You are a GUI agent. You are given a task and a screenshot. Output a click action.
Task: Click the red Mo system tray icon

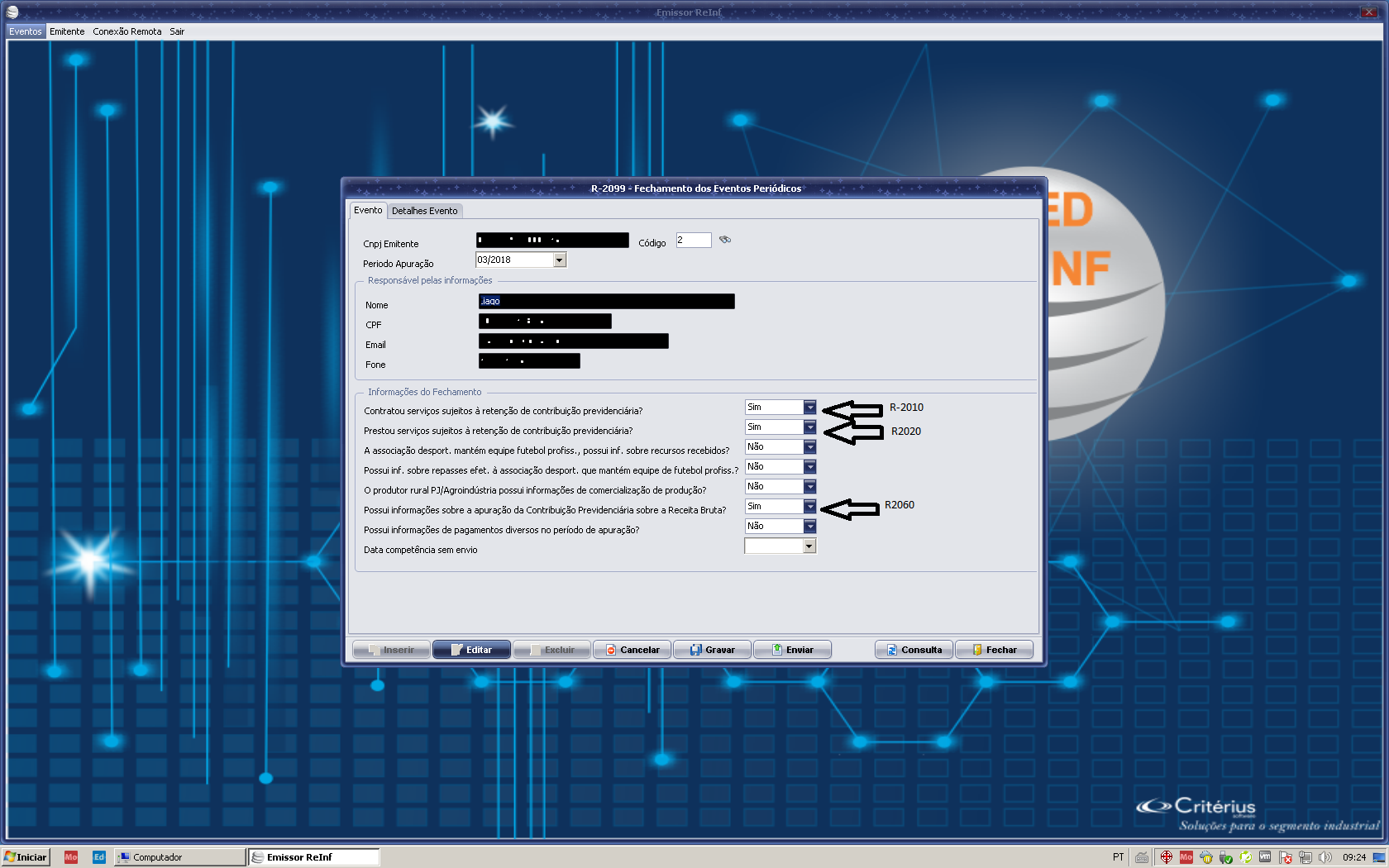(x=1186, y=857)
